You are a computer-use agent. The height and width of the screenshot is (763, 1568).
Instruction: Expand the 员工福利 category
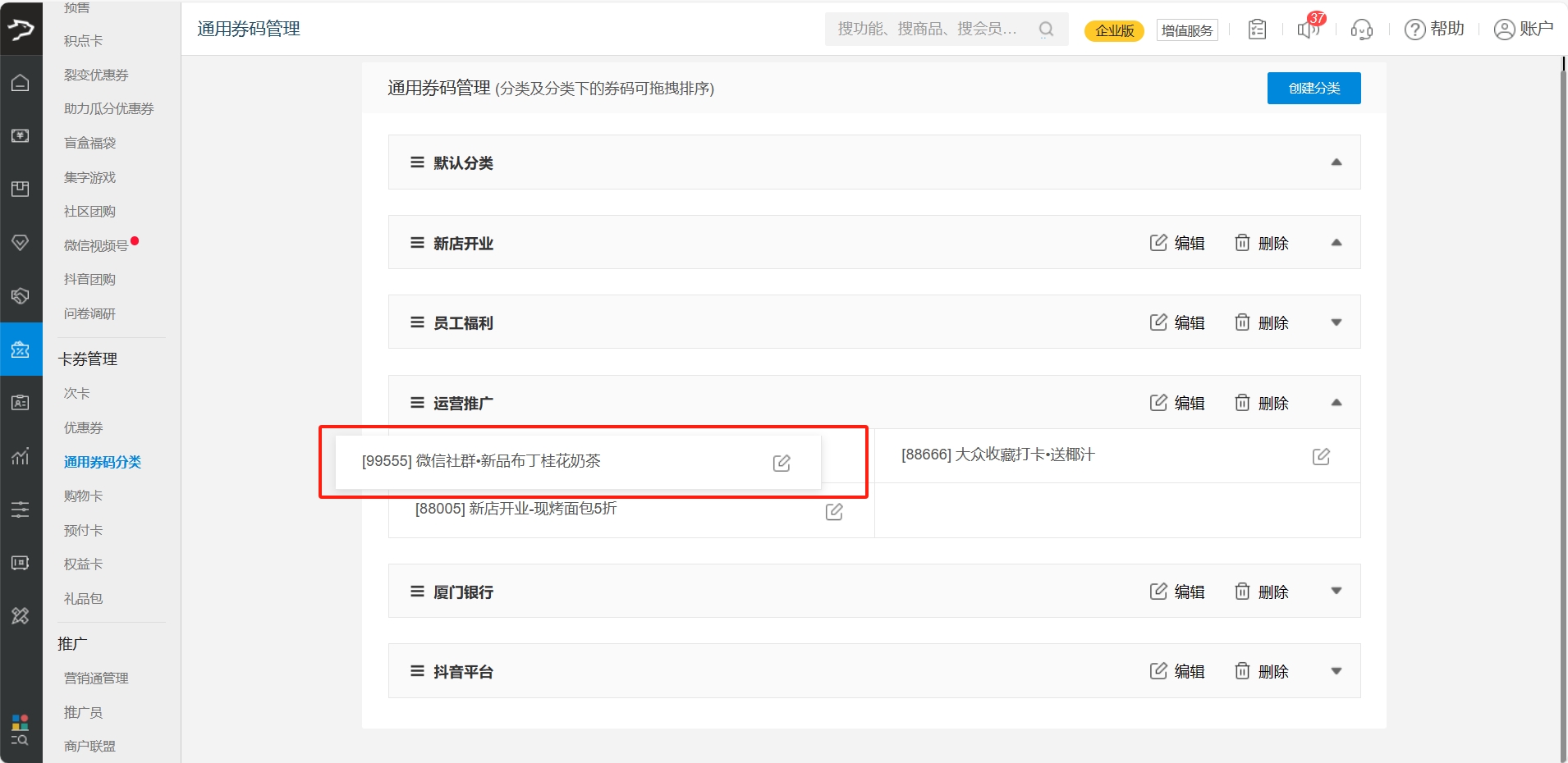(x=1336, y=322)
